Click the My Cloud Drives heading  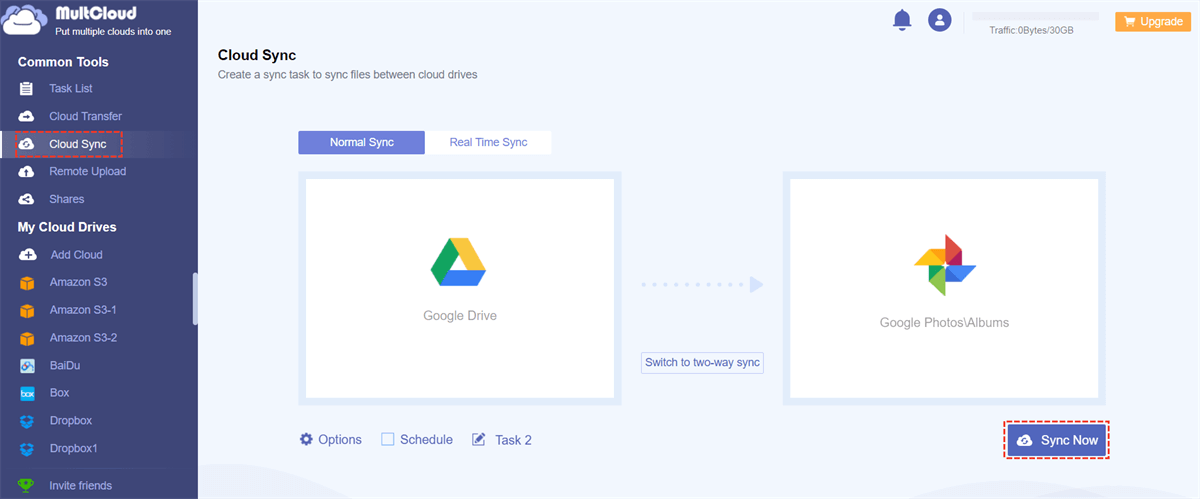[67, 227]
